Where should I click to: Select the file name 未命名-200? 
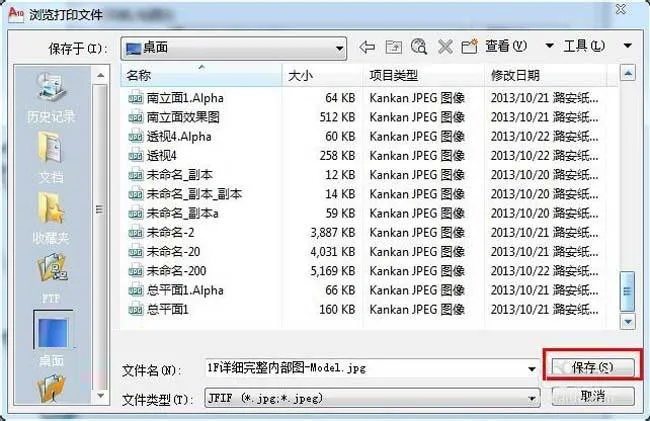point(176,271)
